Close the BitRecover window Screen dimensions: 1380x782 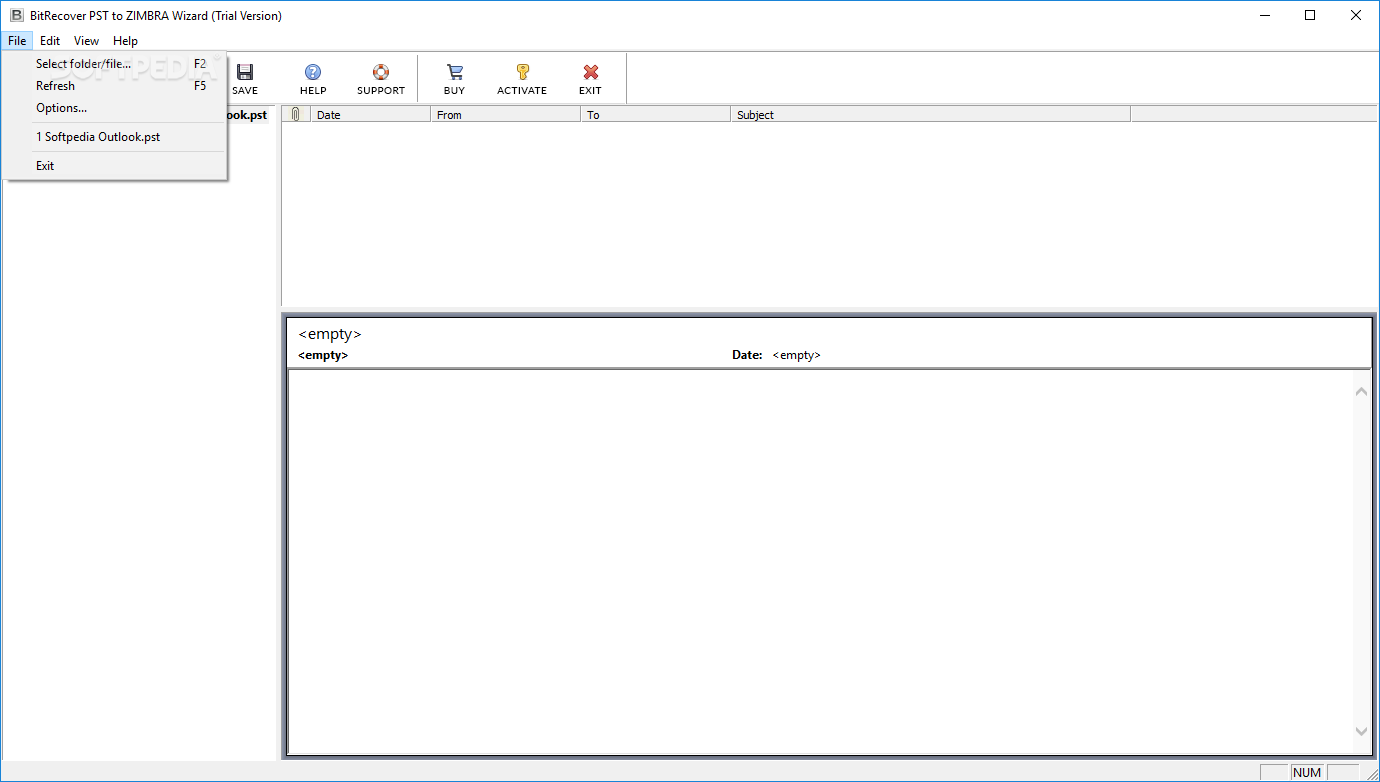(1356, 15)
